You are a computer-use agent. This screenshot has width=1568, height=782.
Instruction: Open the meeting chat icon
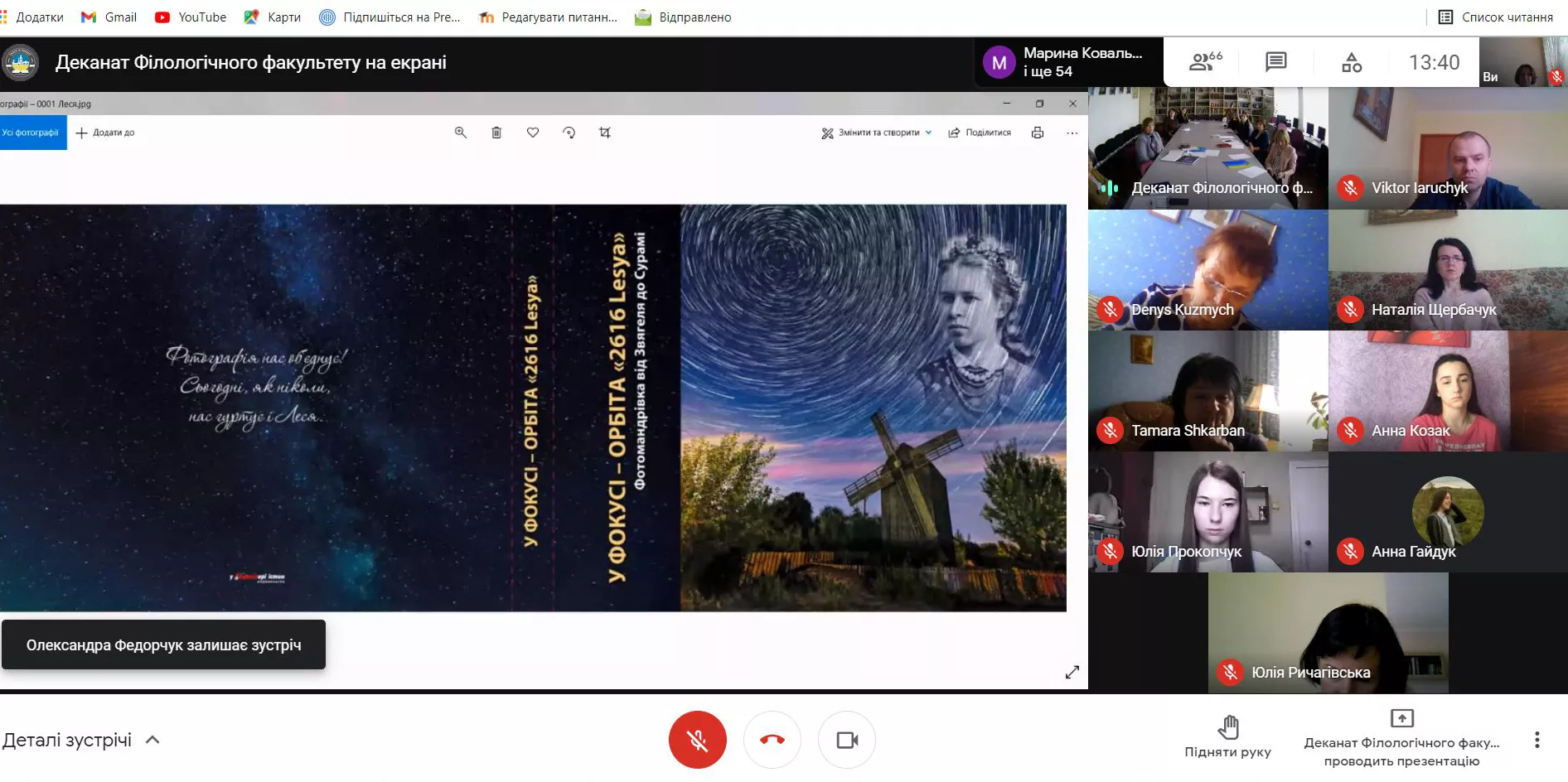[1275, 62]
